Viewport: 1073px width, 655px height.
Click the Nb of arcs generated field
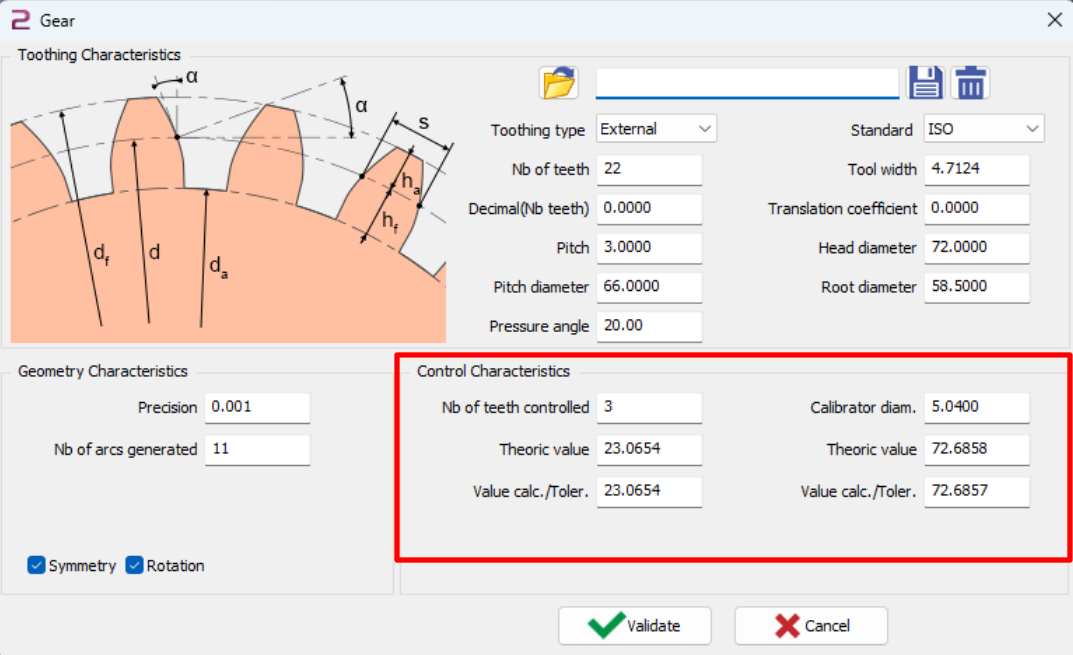coord(257,450)
